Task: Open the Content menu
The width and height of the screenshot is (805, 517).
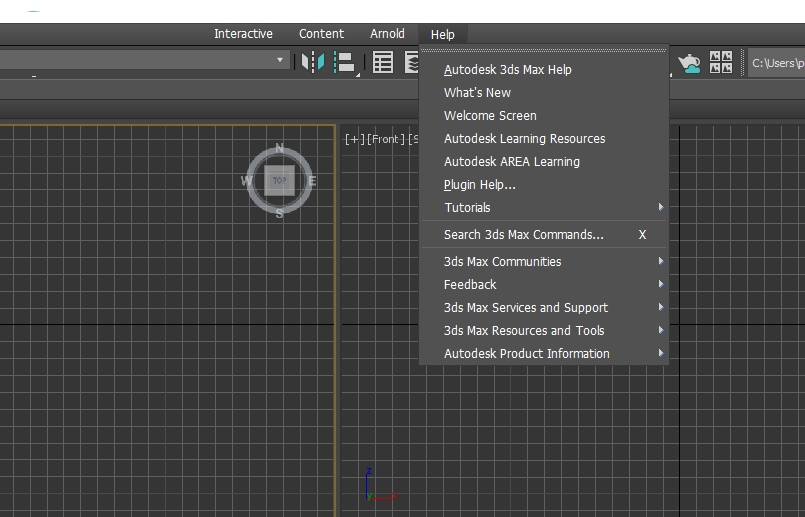Action: [321, 34]
